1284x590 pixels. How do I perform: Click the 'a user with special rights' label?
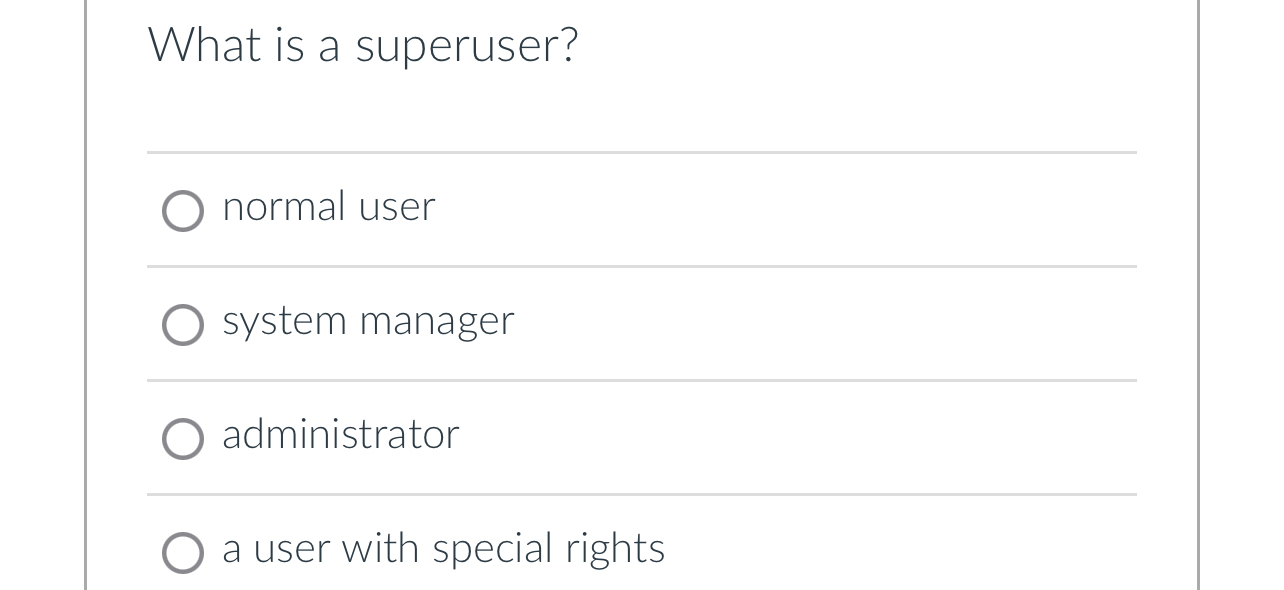point(443,549)
